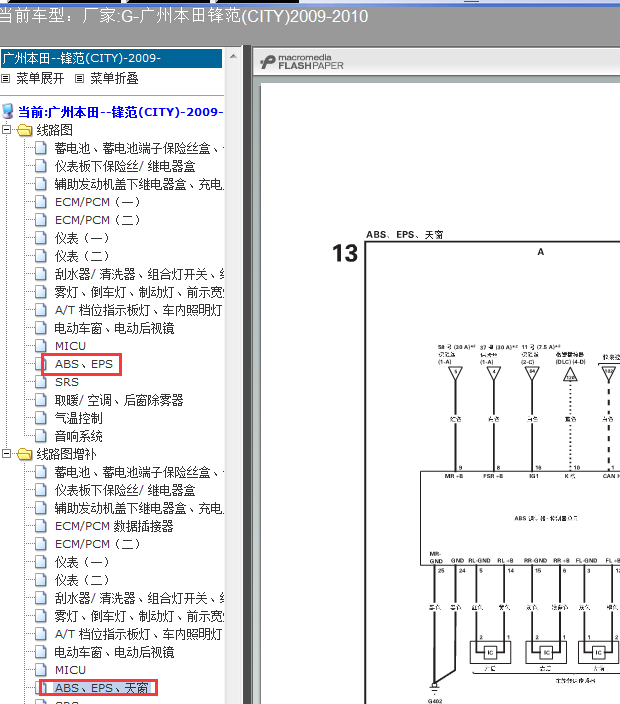Click page icon of MICU under 线路图增补

(41, 670)
